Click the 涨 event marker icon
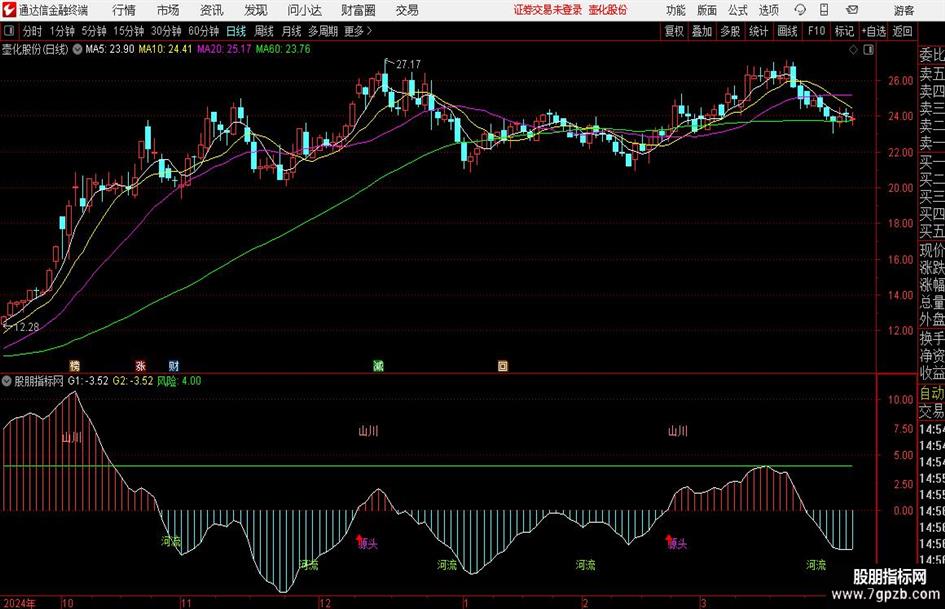945x609 pixels. [x=140, y=365]
